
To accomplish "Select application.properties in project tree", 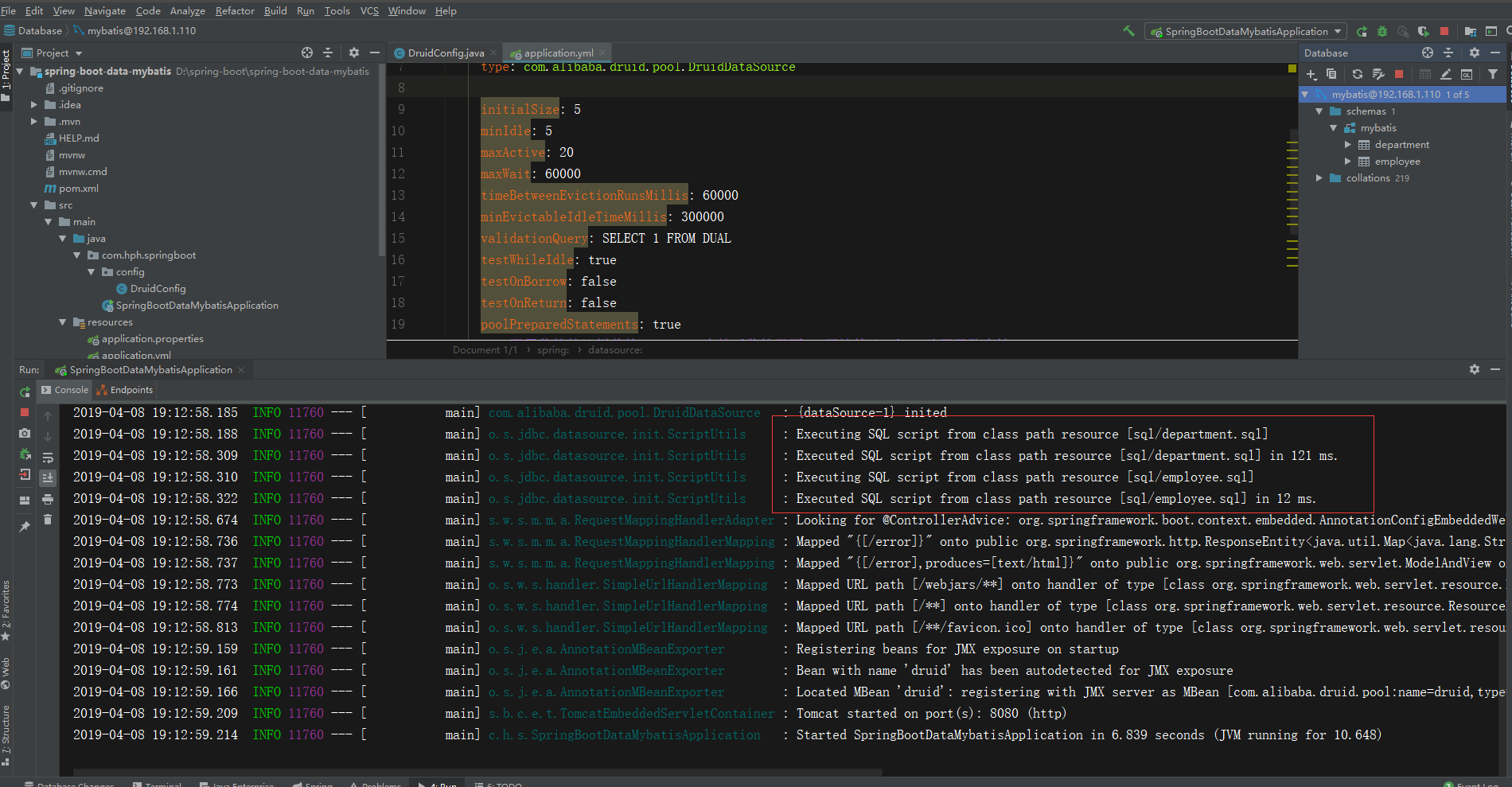I will coord(152,338).
